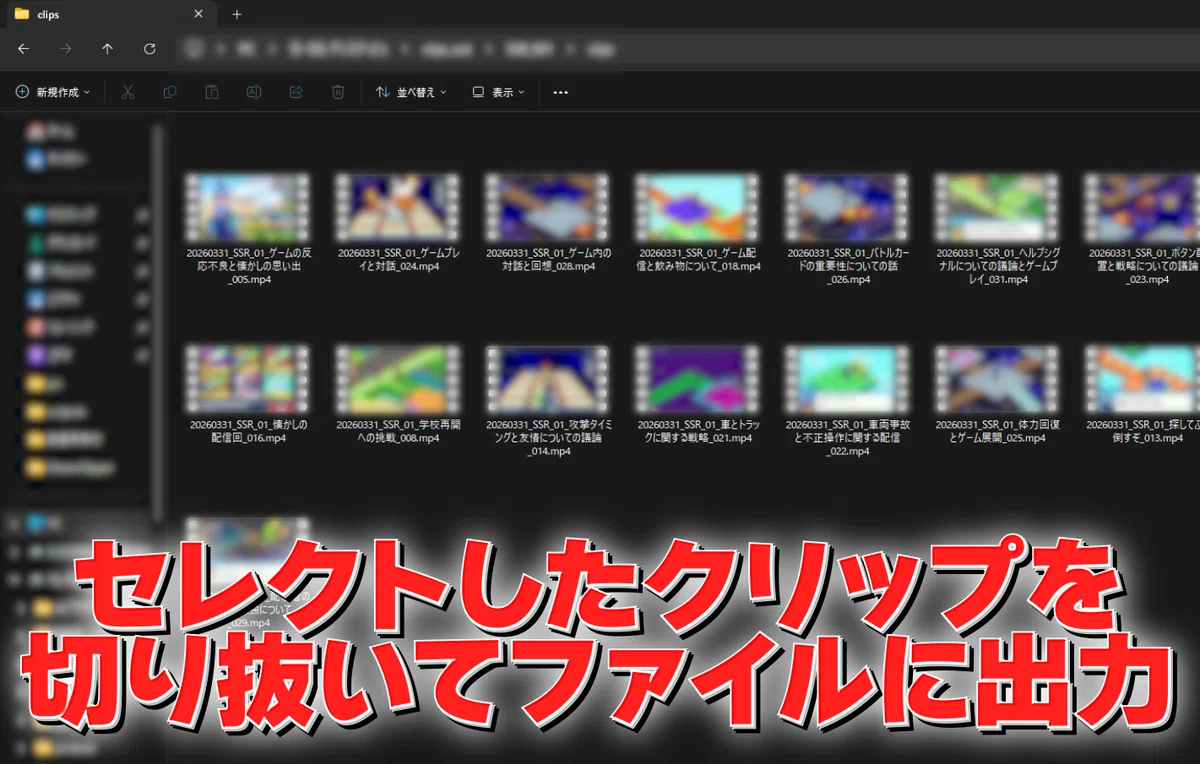Select the ゲーム内の対話と回想_028.mp4 thumbnail

(x=548, y=208)
